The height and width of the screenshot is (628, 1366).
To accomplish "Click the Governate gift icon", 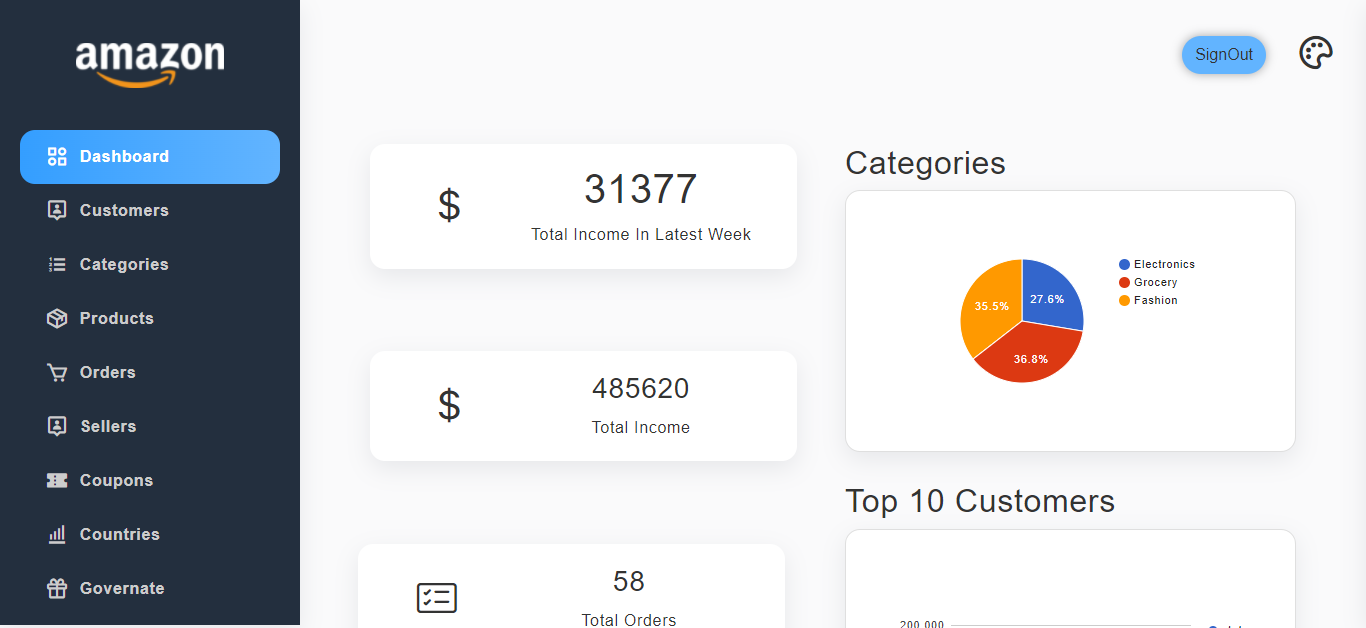I will click(x=57, y=589).
